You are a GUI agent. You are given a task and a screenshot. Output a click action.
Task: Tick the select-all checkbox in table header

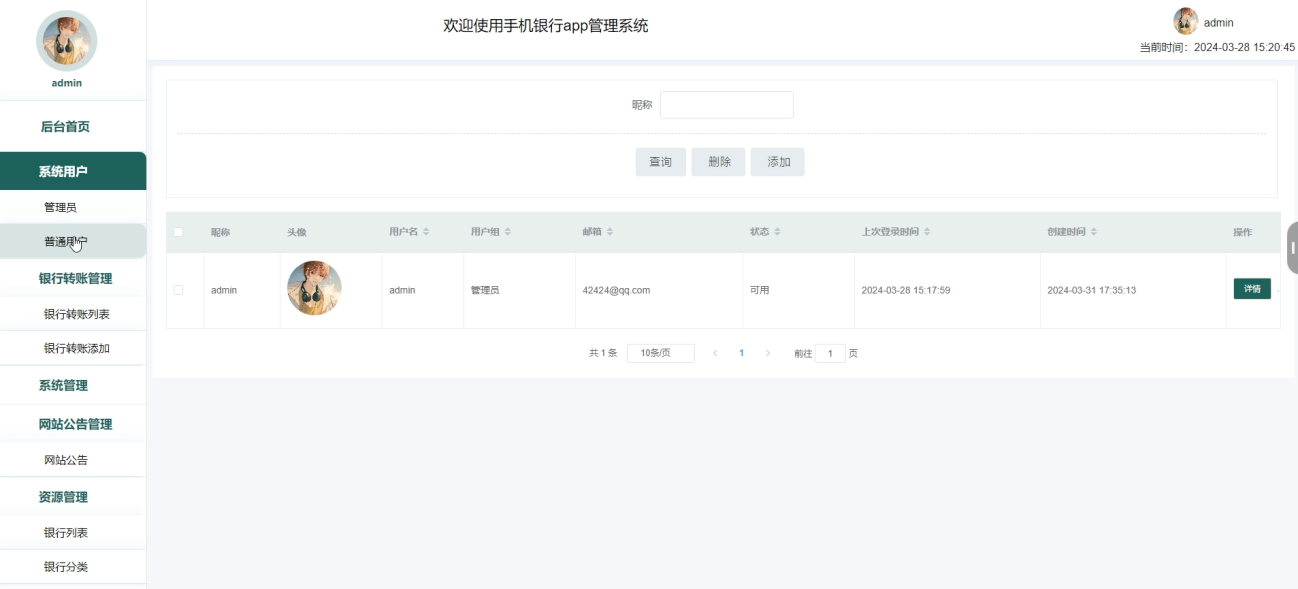pos(179,232)
